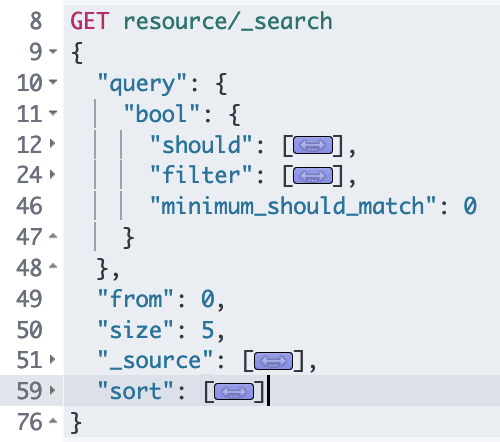500x442 pixels.
Task: Expand the folded "filter" array widget
Action: point(313,176)
